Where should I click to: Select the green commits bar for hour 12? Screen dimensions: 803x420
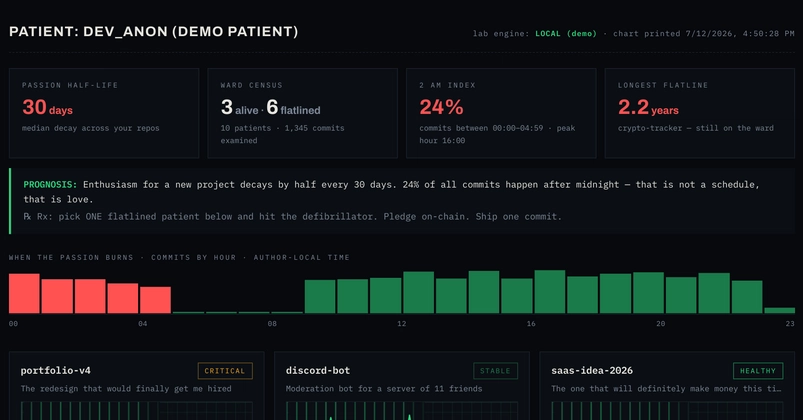[418, 292]
